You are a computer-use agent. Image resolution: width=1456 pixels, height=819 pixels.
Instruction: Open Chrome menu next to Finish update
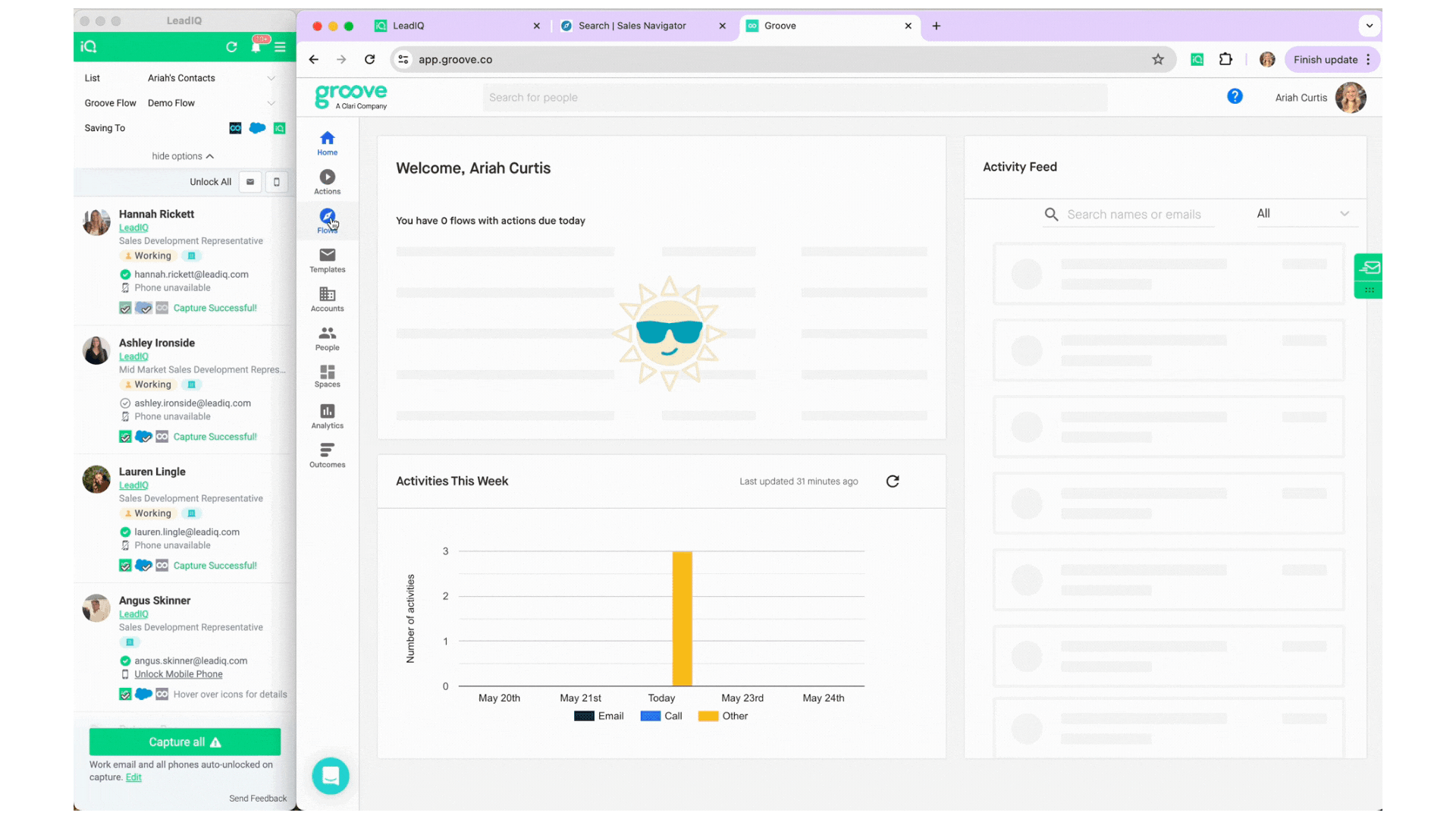[x=1368, y=59]
